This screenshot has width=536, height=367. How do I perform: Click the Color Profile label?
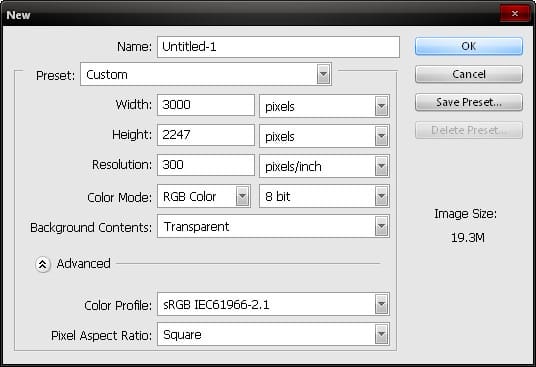pyautogui.click(x=118, y=305)
